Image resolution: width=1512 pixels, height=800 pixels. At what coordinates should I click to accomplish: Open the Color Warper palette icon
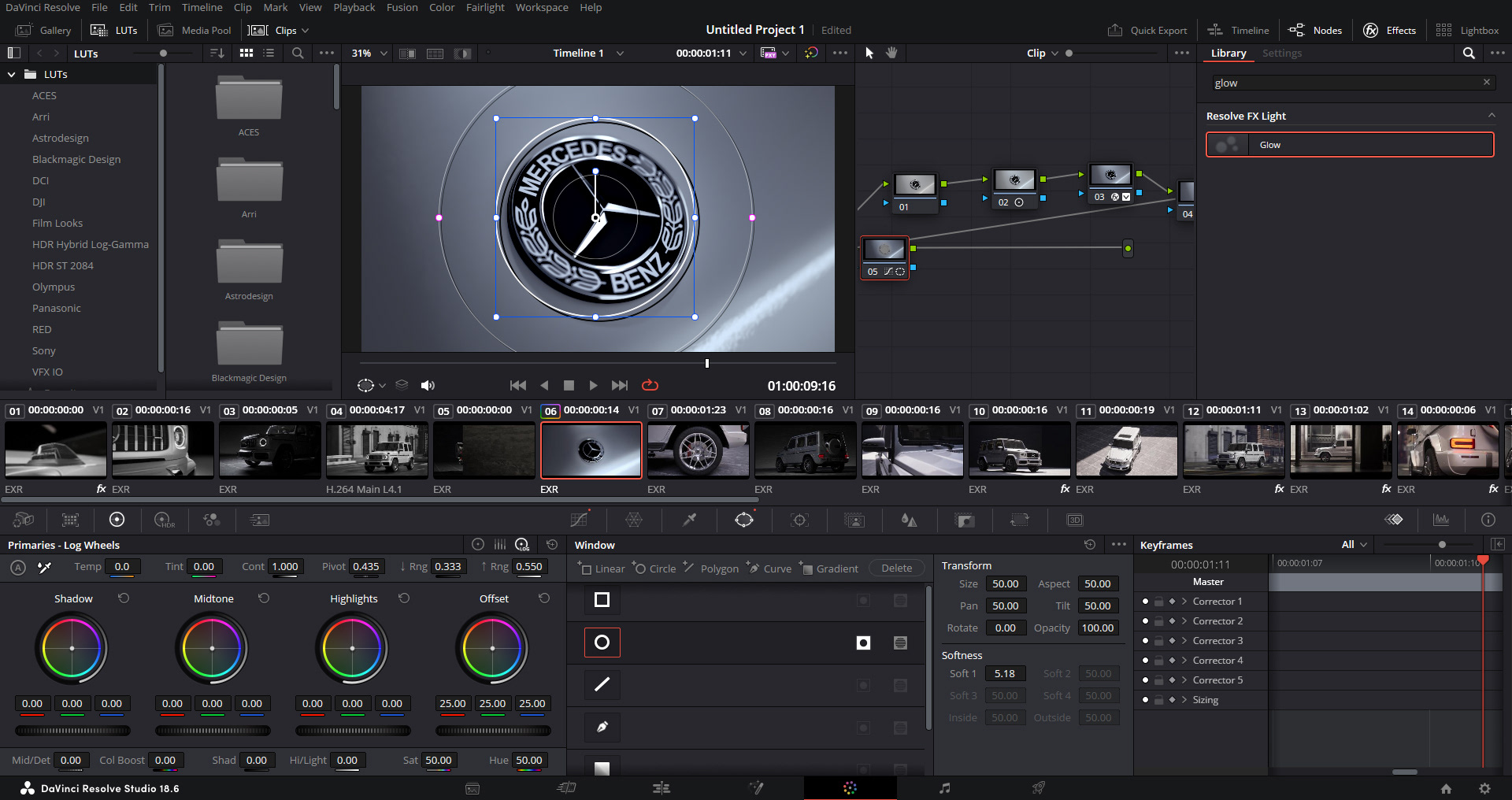634,520
